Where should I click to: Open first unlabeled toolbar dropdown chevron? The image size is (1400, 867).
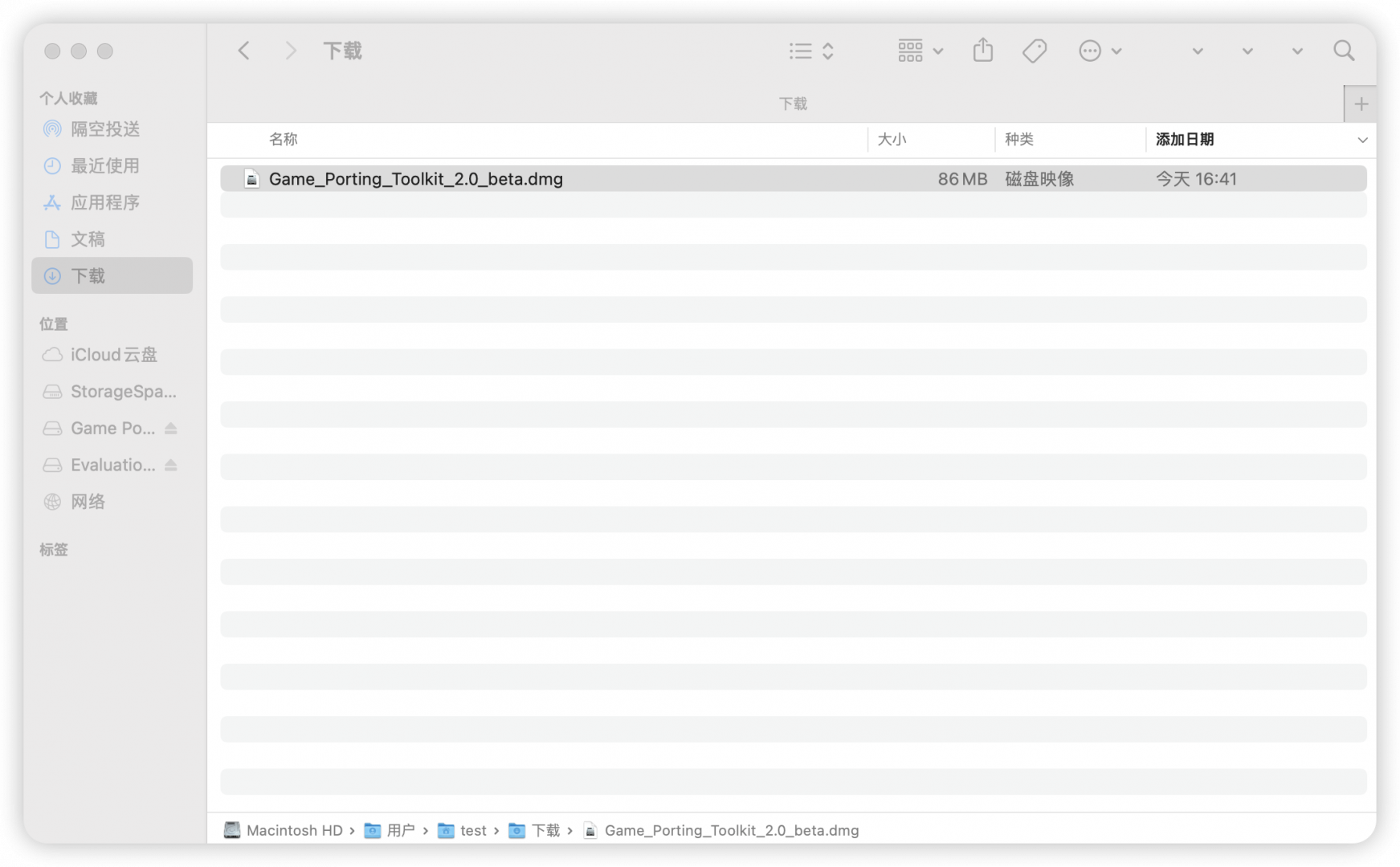point(1198,51)
